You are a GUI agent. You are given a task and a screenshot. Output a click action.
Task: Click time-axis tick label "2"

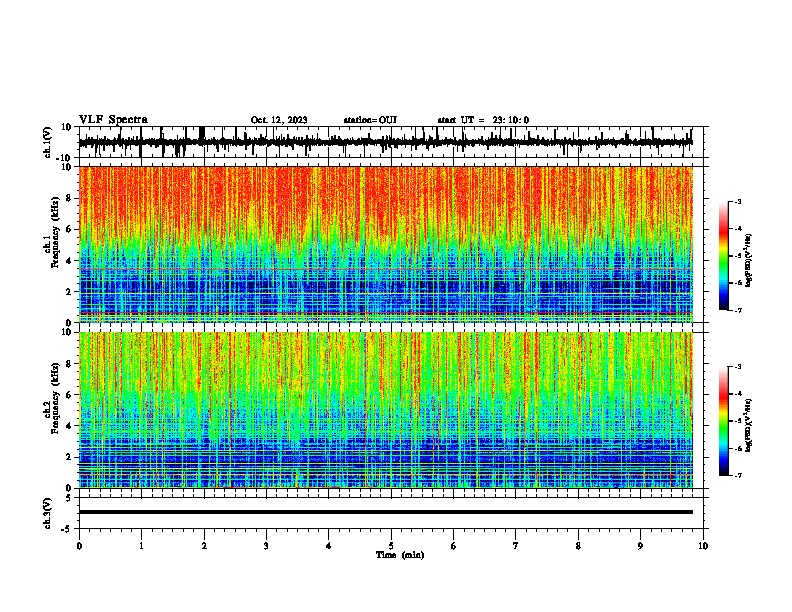pyautogui.click(x=204, y=546)
